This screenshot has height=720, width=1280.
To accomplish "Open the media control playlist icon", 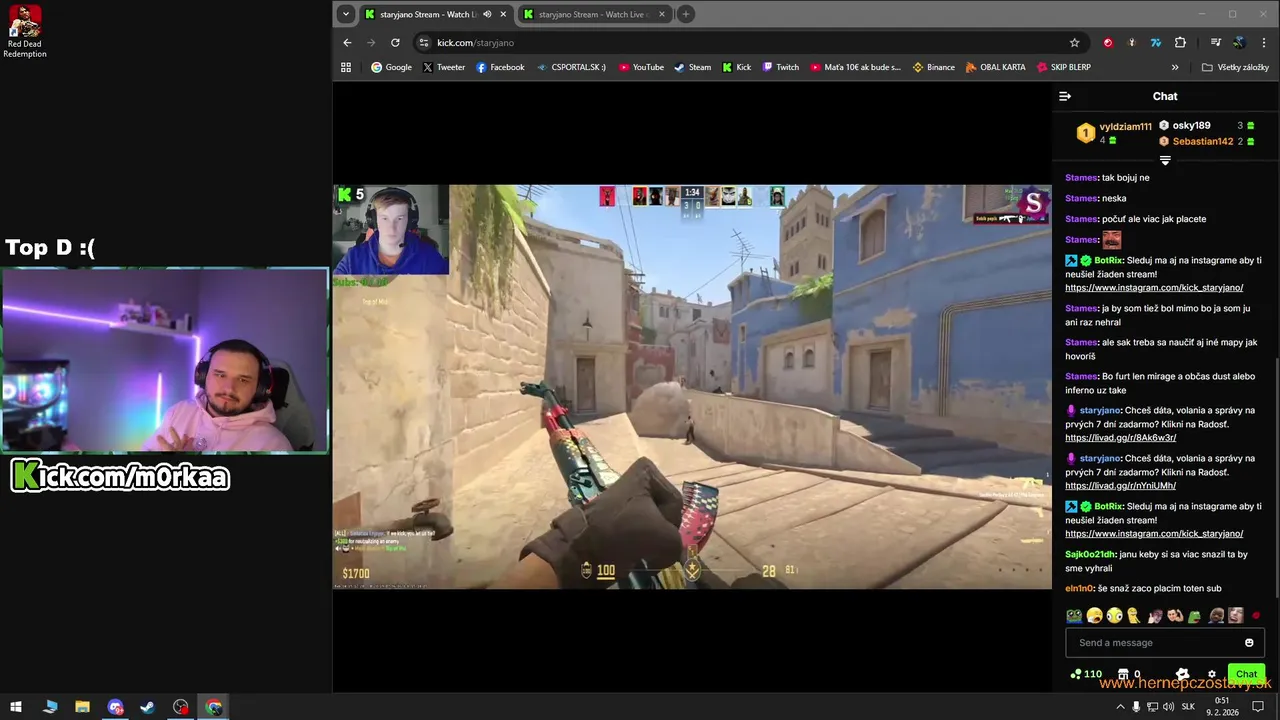I will (1215, 43).
